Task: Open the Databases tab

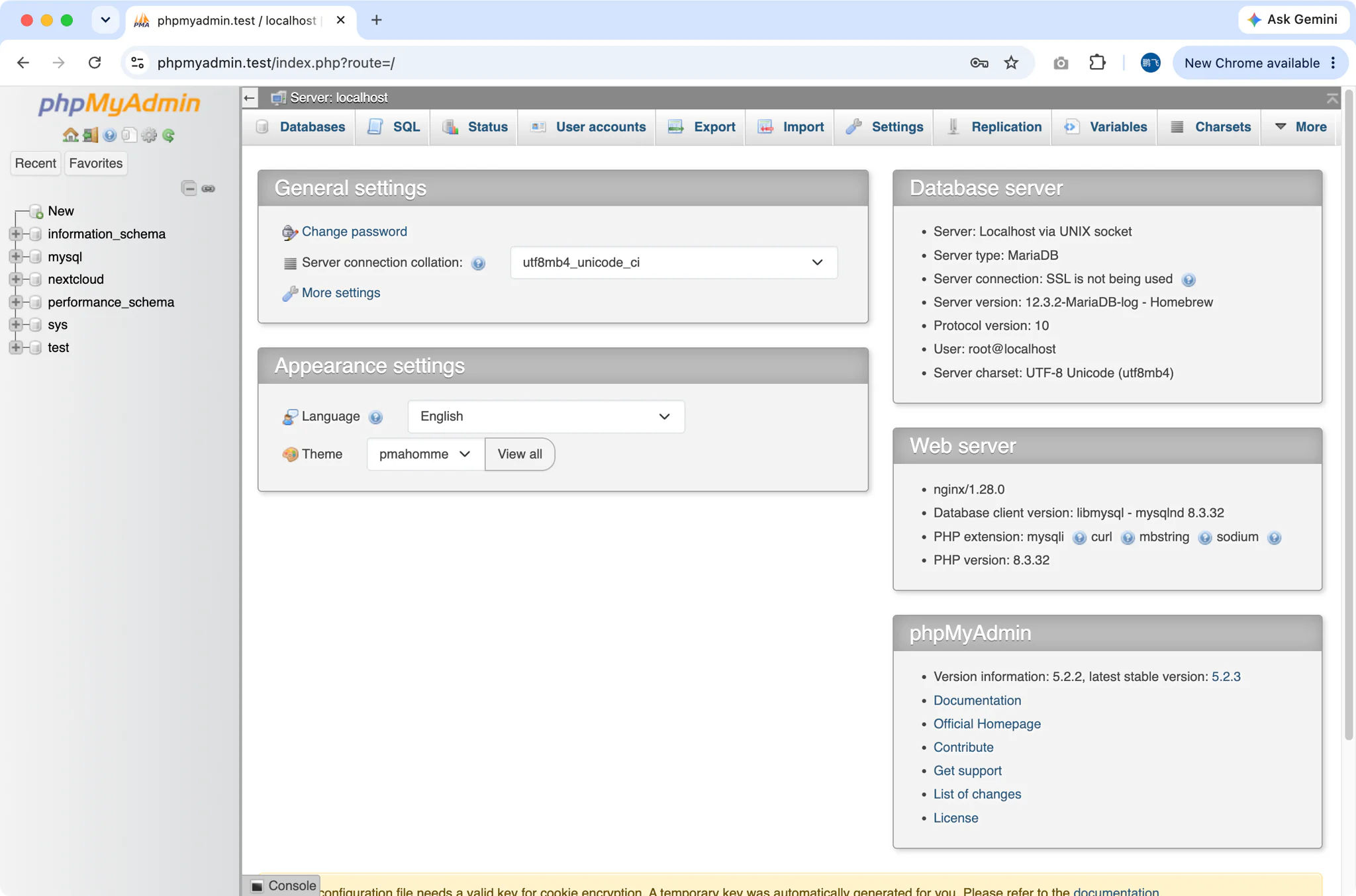Action: coord(300,127)
